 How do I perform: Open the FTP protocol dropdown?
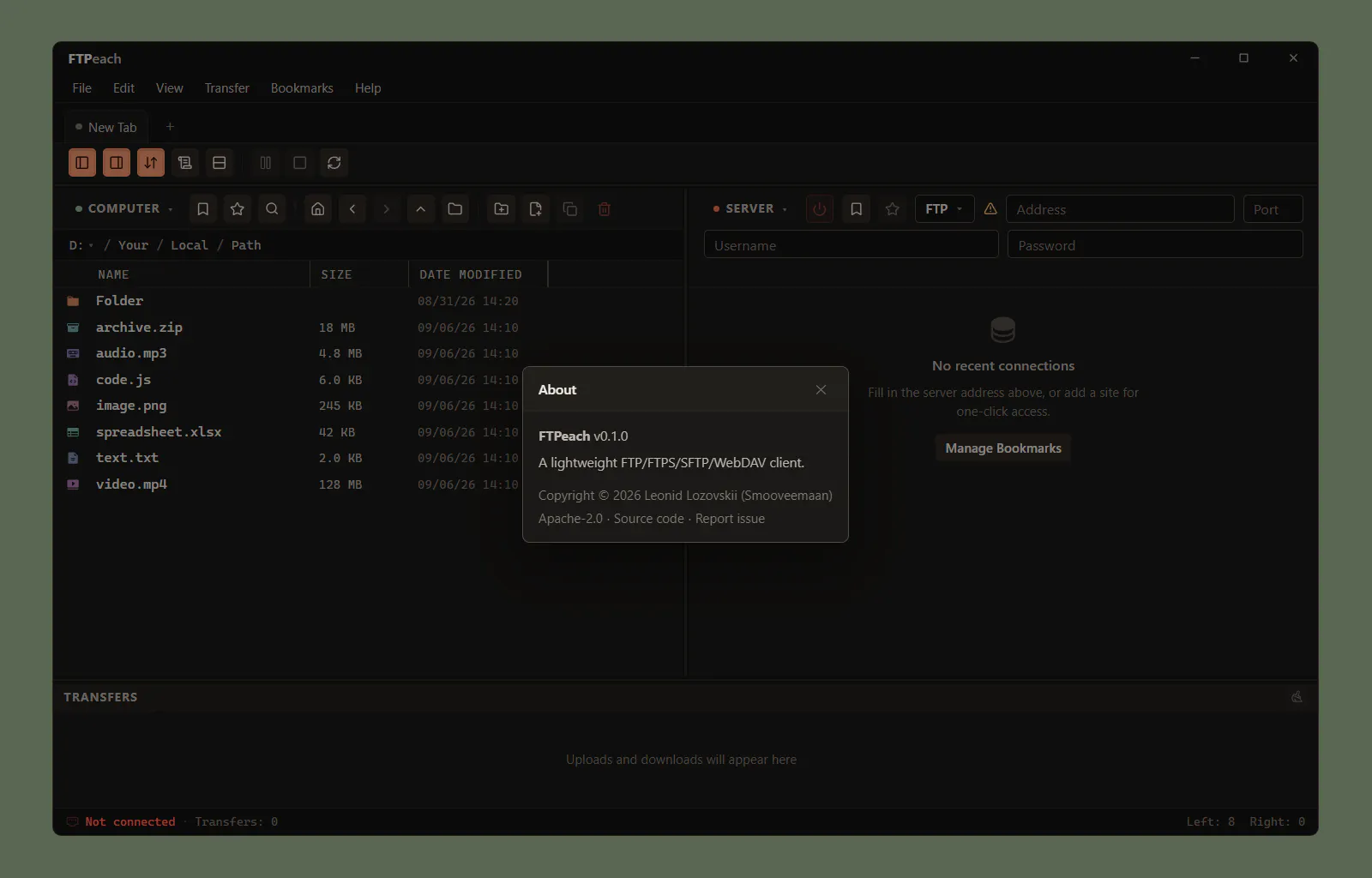[944, 209]
